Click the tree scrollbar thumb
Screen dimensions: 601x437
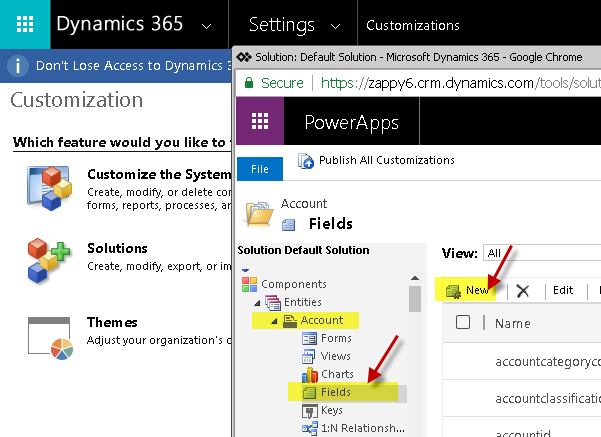pyautogui.click(x=415, y=299)
